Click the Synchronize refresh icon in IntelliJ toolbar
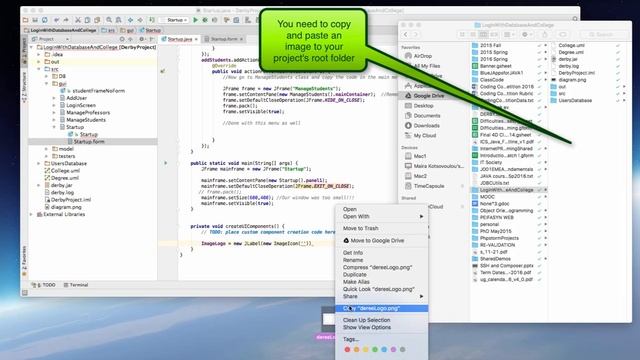640x360 pixels. pyautogui.click(x=44, y=20)
